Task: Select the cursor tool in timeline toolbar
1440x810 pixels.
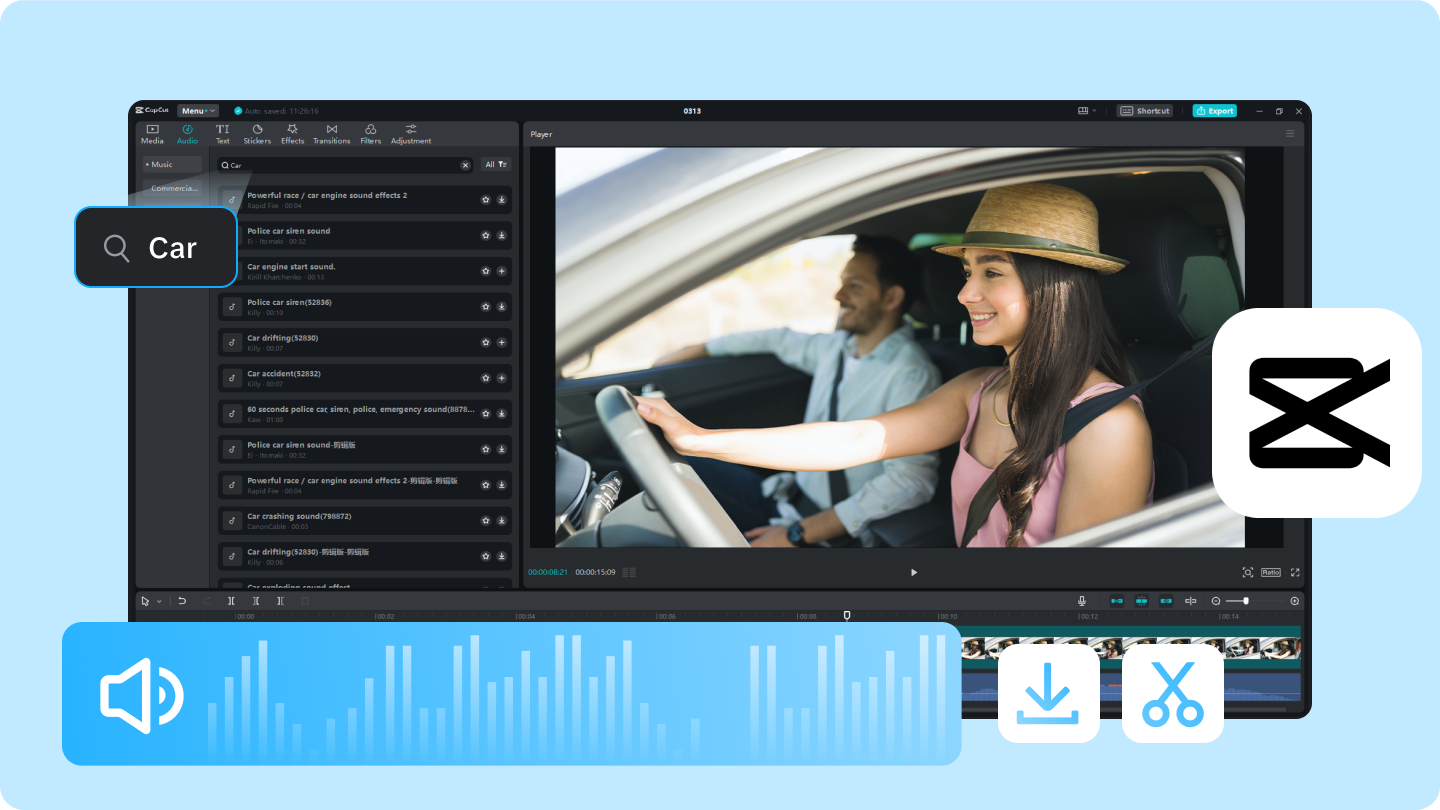Action: [x=143, y=601]
